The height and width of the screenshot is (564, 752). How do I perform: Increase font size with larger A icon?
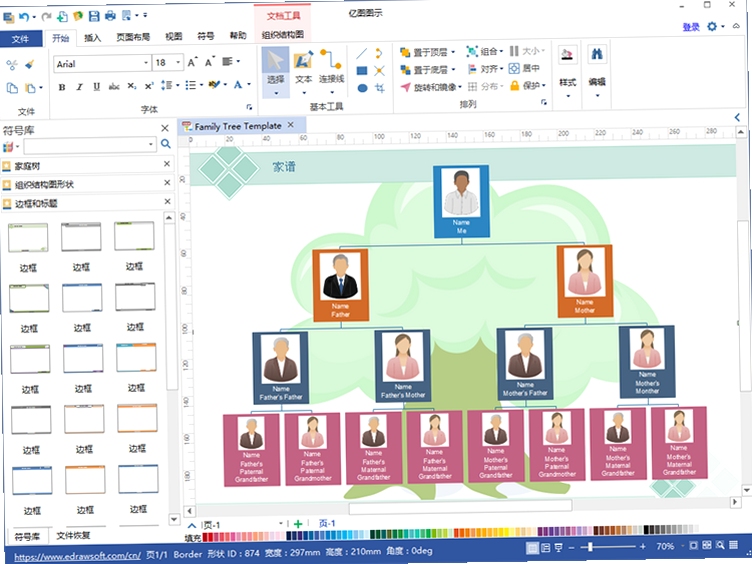[192, 62]
